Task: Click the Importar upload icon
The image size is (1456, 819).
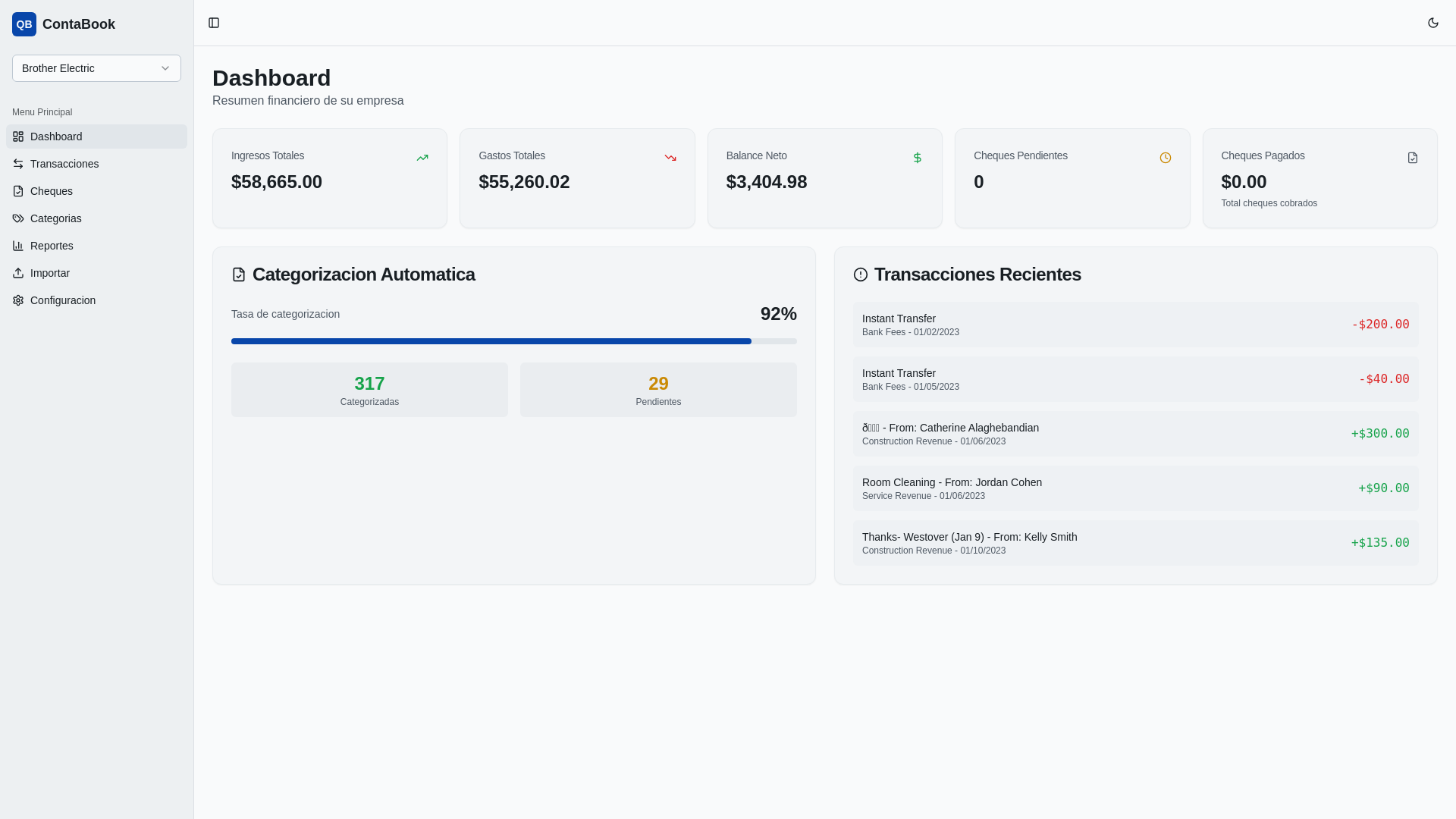Action: pyautogui.click(x=18, y=273)
